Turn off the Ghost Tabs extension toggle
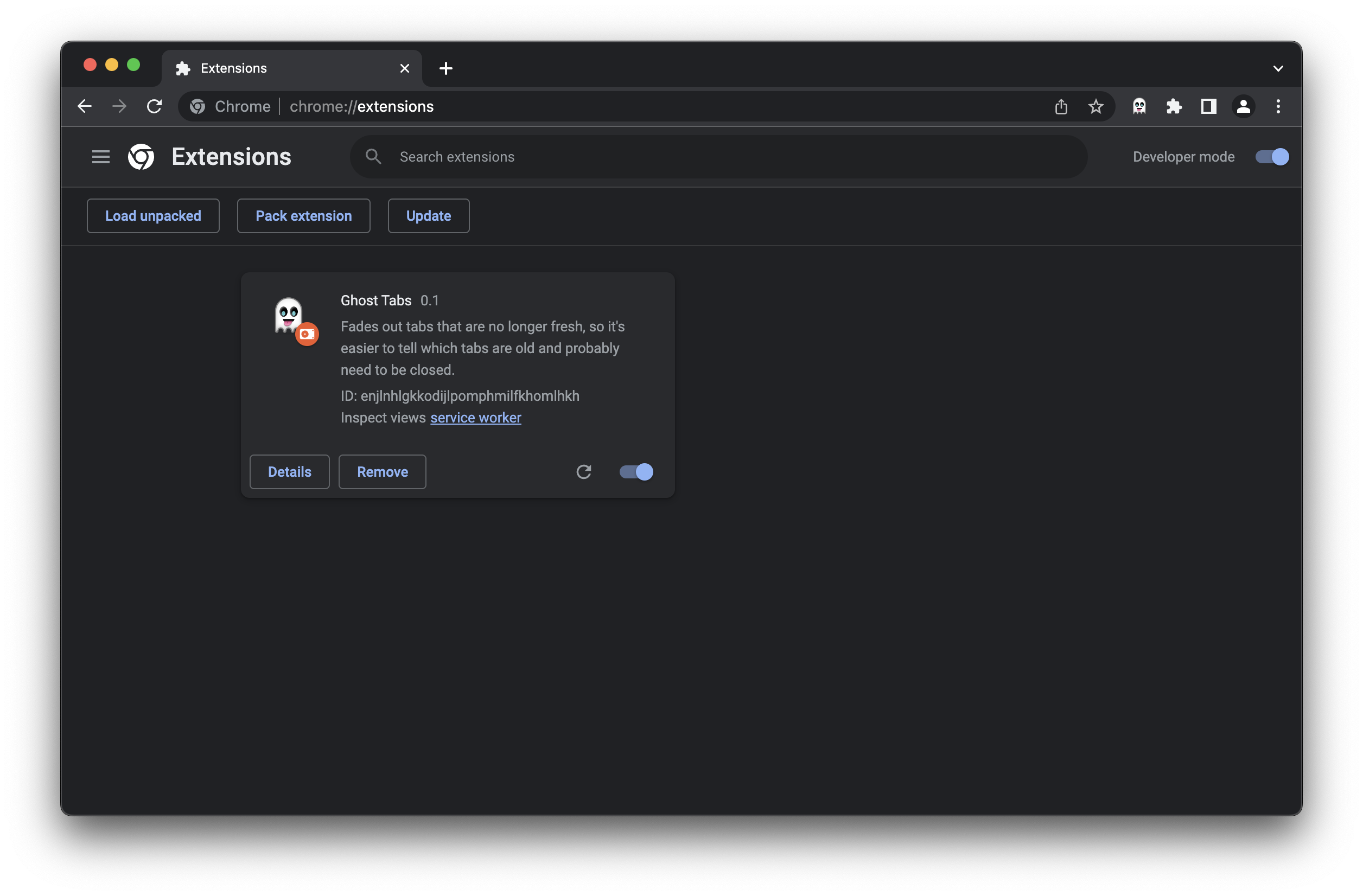Image resolution: width=1363 pixels, height=896 pixels. coord(636,472)
